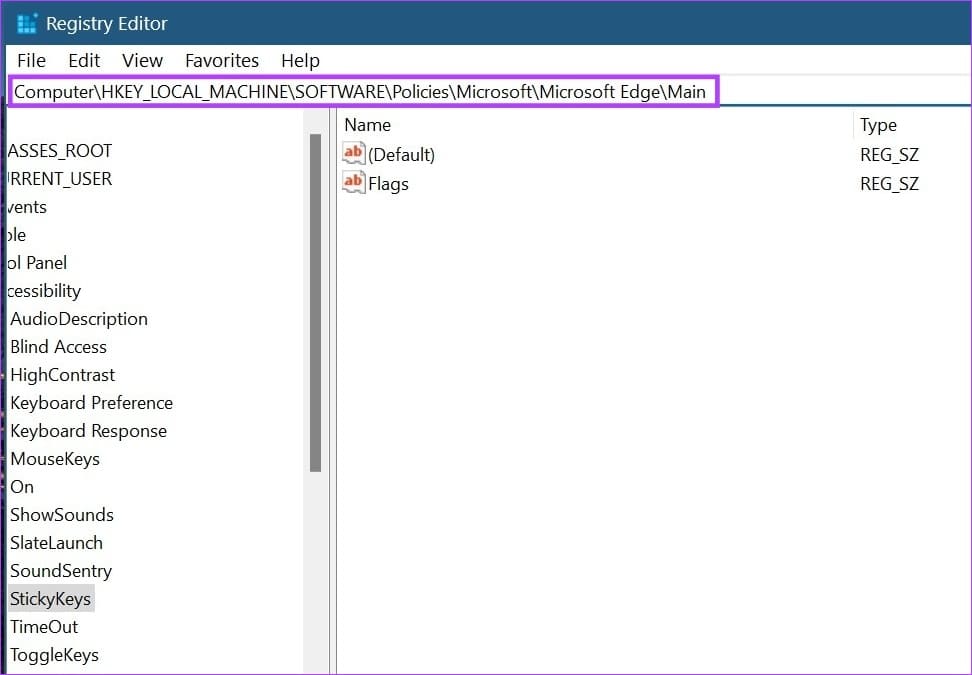Open the View menu

tap(142, 61)
